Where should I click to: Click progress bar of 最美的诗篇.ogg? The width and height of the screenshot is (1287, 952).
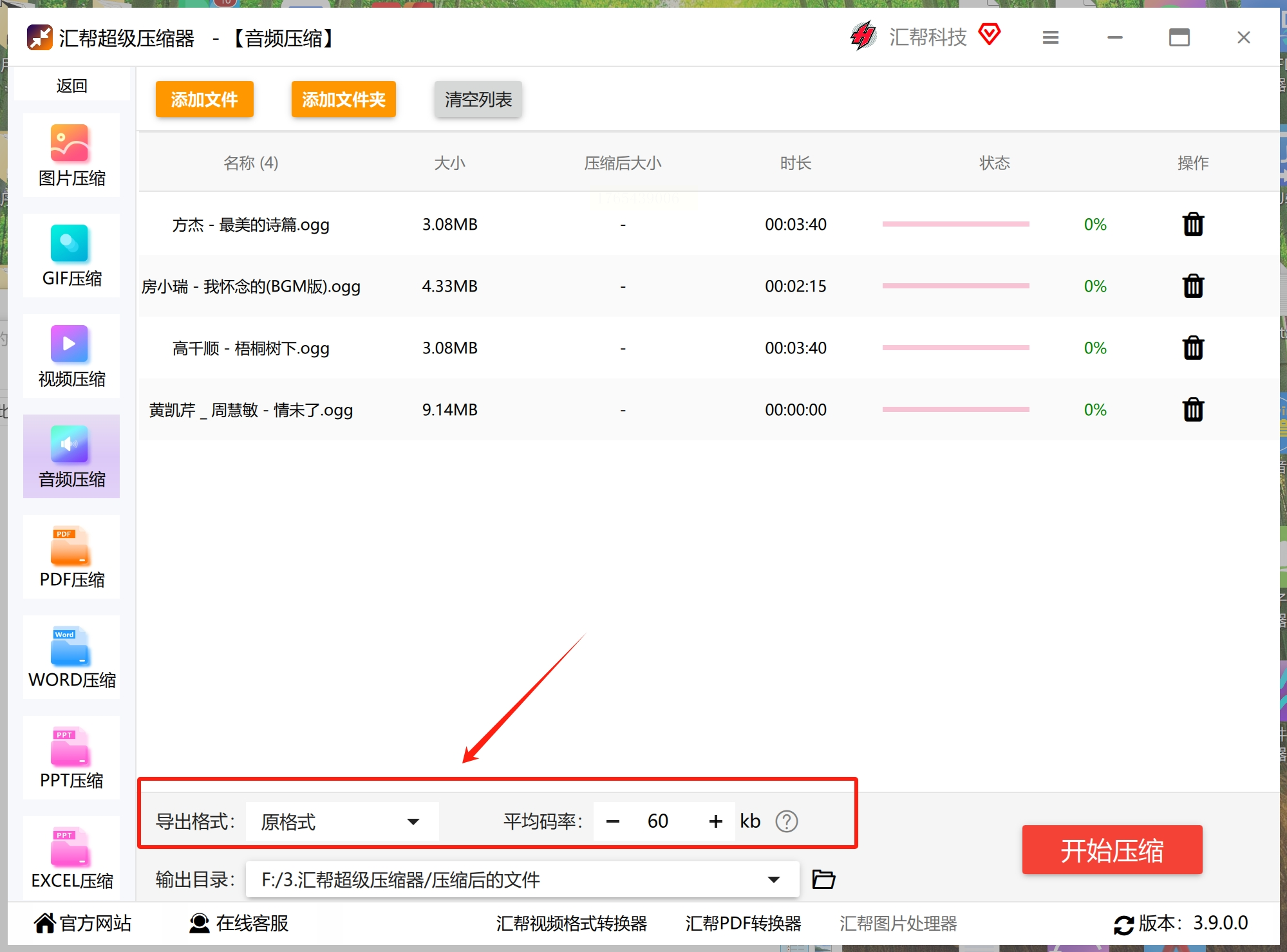tap(955, 225)
